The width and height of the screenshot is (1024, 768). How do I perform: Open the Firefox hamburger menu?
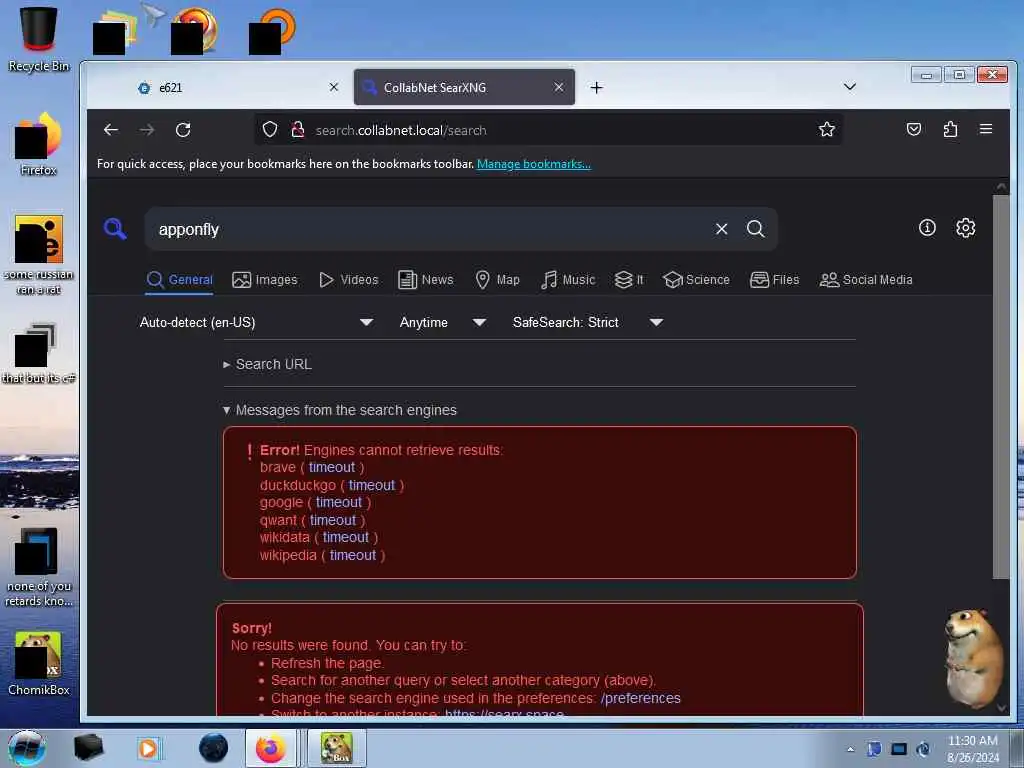(x=986, y=129)
